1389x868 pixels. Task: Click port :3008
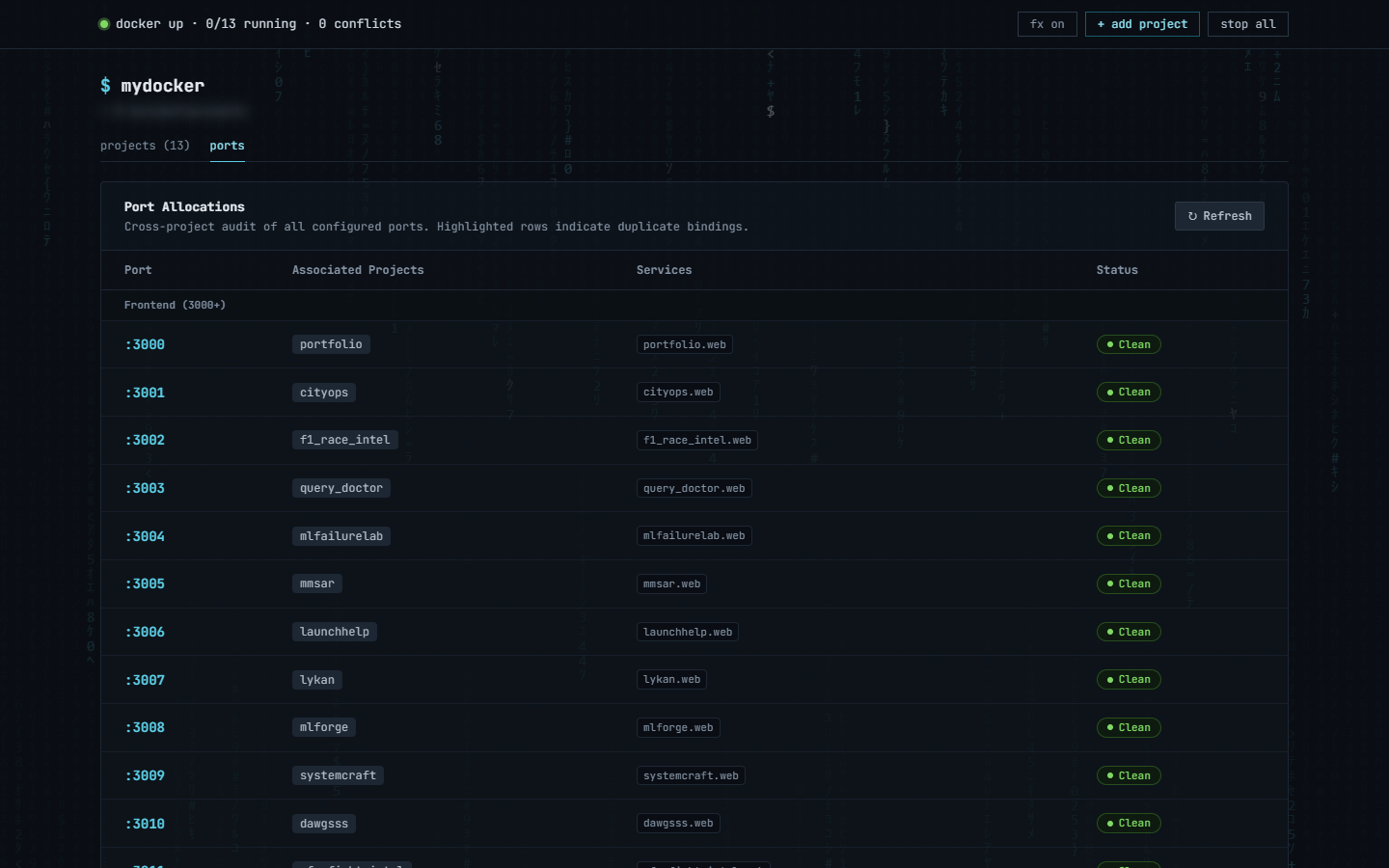(x=145, y=727)
